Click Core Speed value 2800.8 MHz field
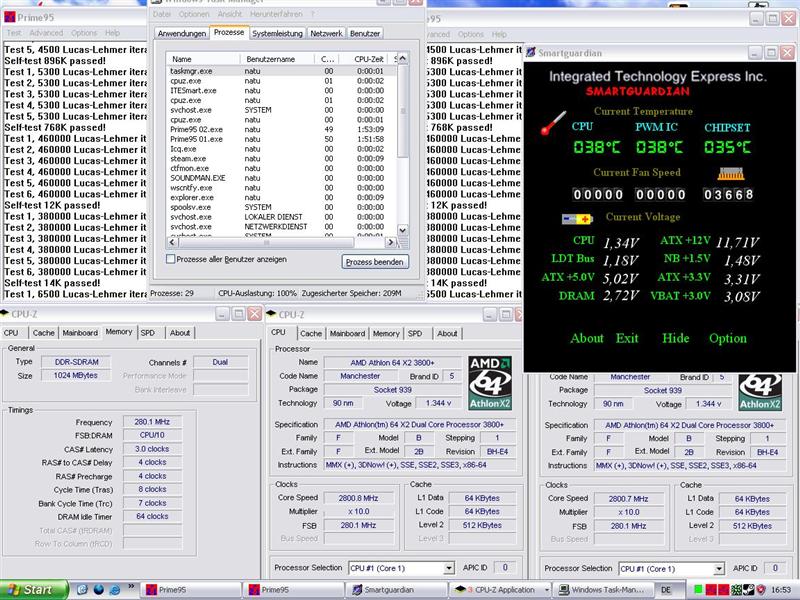The height and width of the screenshot is (600, 800). [x=358, y=498]
